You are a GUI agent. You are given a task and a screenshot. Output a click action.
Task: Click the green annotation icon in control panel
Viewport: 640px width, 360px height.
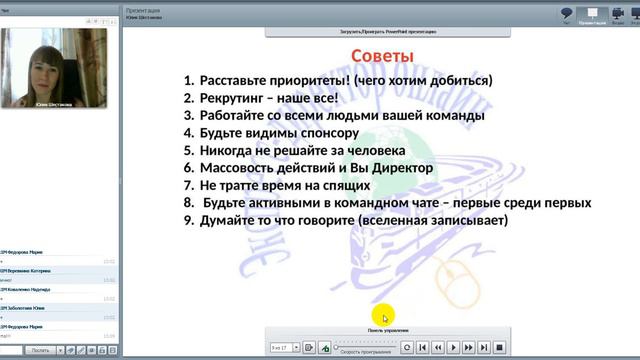(x=324, y=348)
